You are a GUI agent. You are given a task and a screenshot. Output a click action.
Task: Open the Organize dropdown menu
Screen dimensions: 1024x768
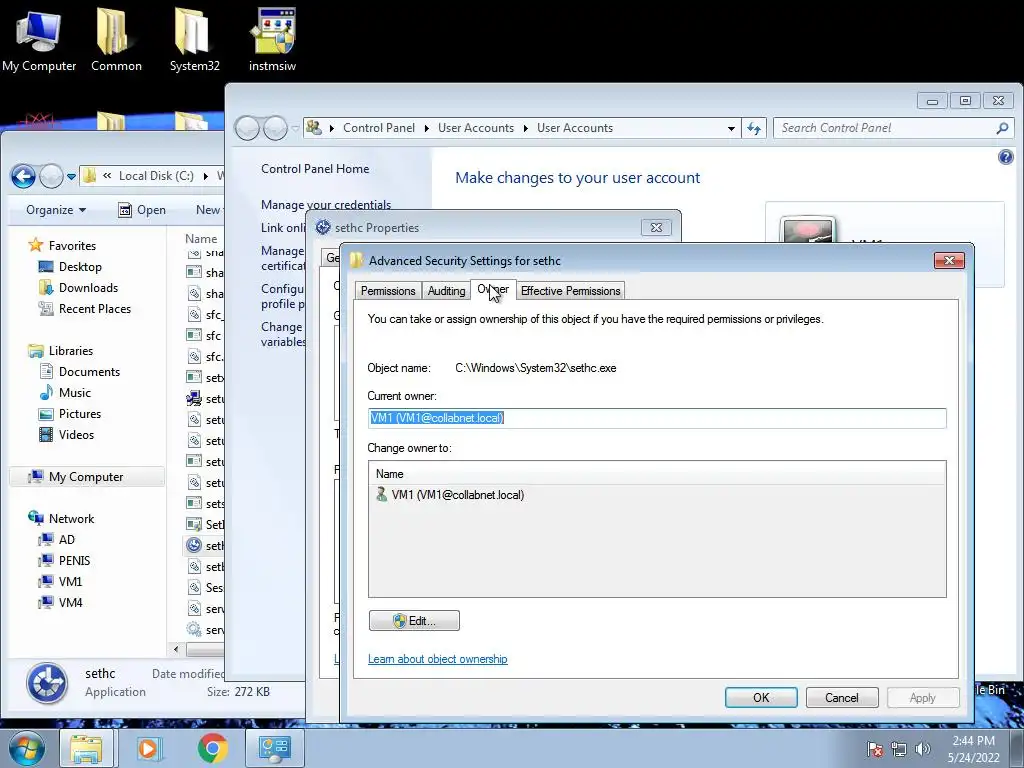[56, 210]
